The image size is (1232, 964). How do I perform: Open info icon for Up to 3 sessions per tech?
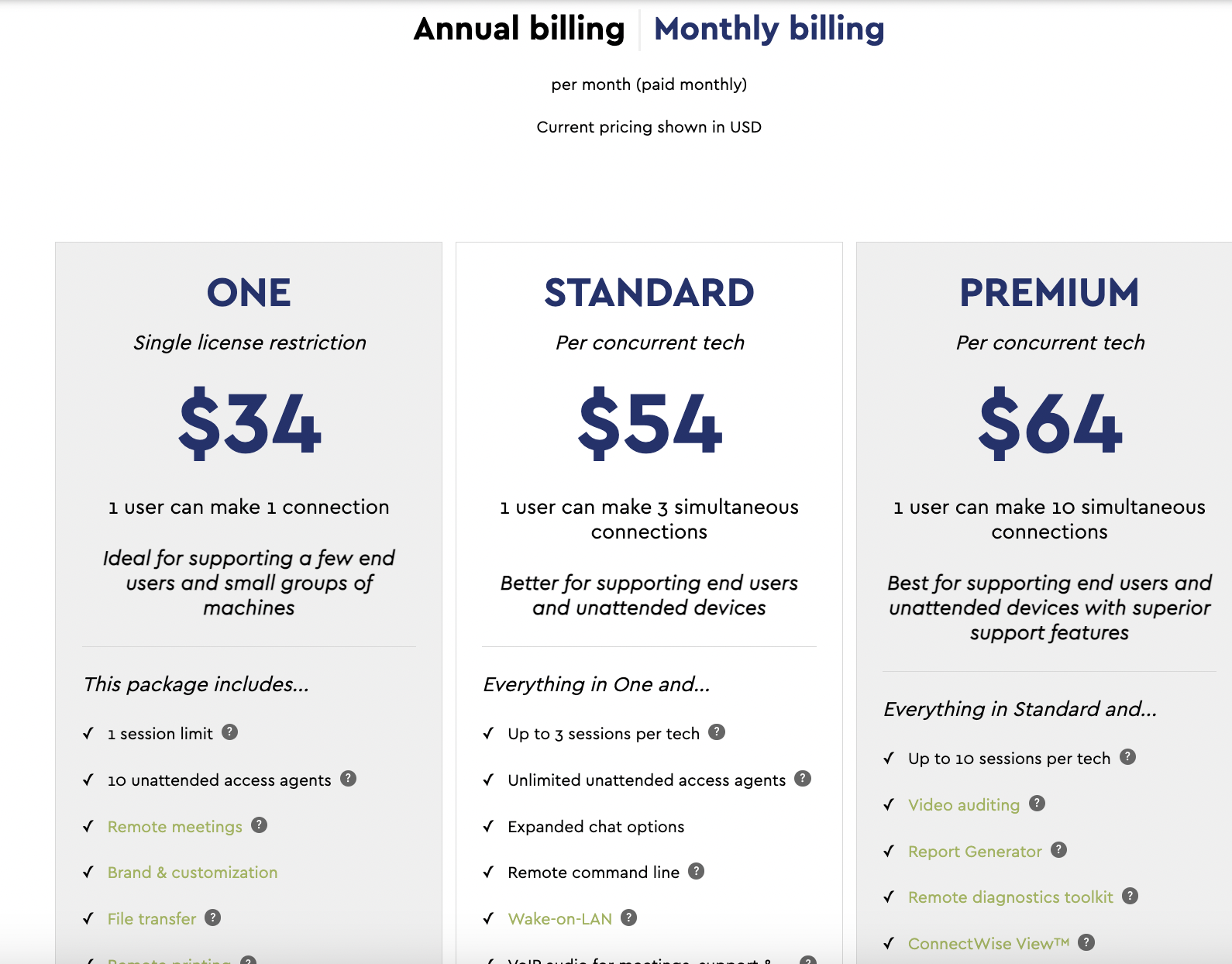coord(718,732)
